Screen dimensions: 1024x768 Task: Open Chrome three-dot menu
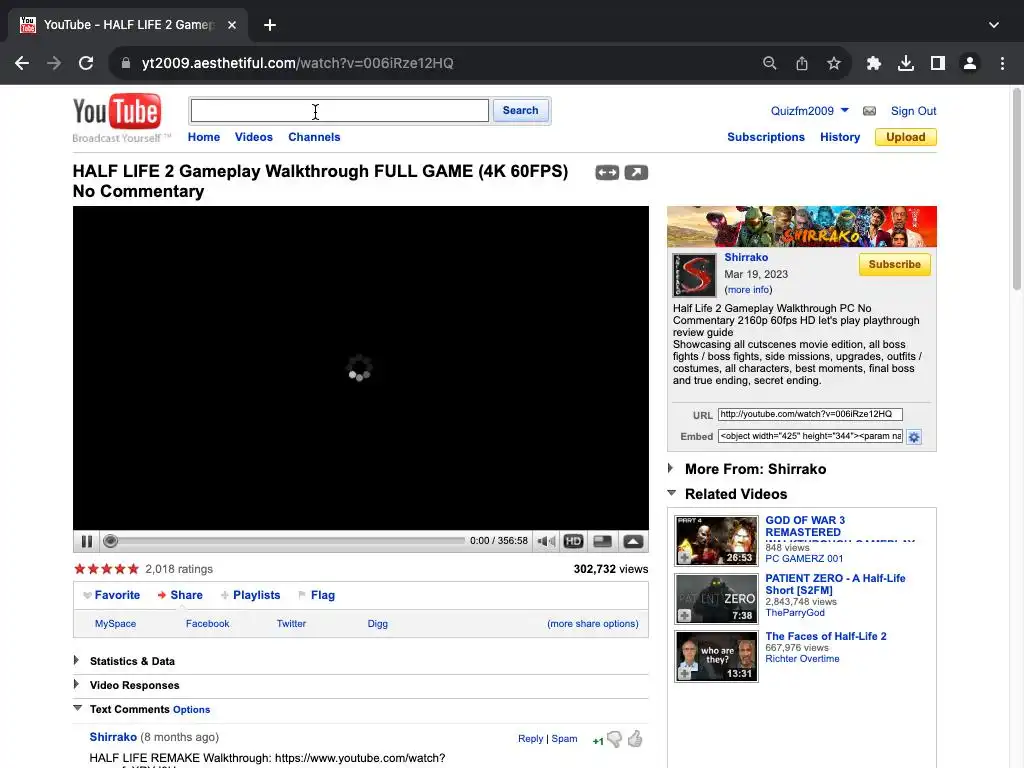tap(1002, 63)
